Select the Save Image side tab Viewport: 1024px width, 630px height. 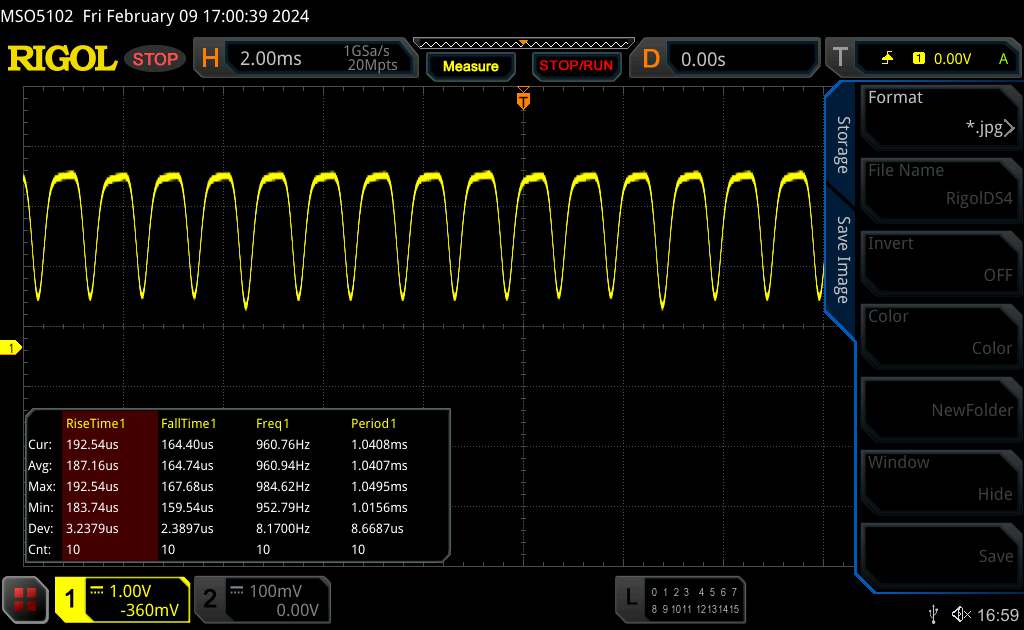point(843,259)
